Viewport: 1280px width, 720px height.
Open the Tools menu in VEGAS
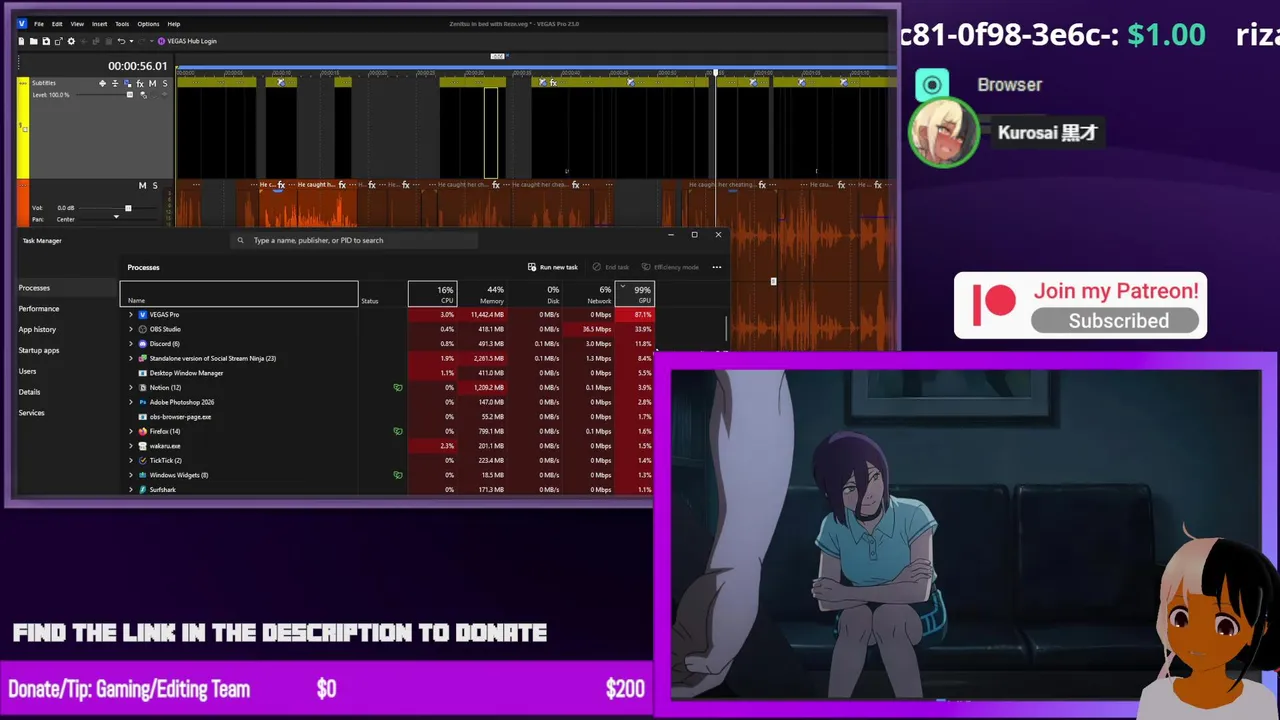122,23
